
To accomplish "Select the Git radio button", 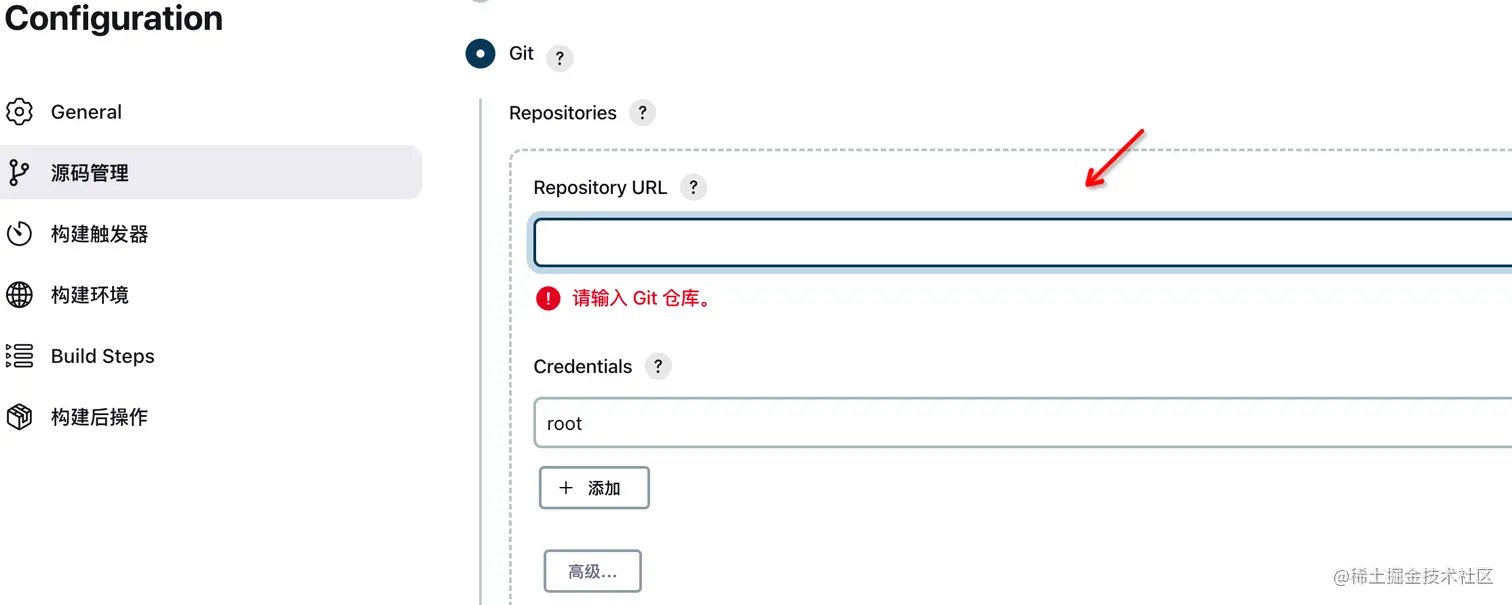I will pos(480,54).
